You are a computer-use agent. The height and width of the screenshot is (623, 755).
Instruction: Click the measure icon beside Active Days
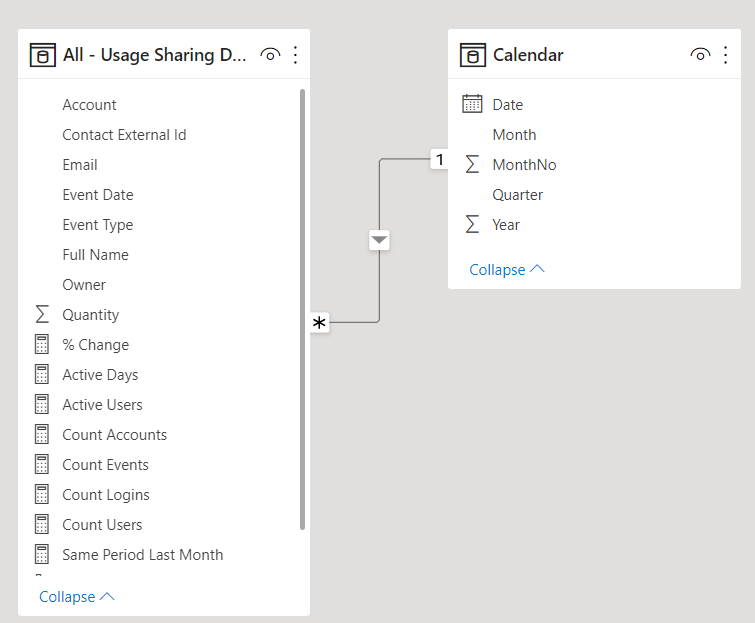42,375
